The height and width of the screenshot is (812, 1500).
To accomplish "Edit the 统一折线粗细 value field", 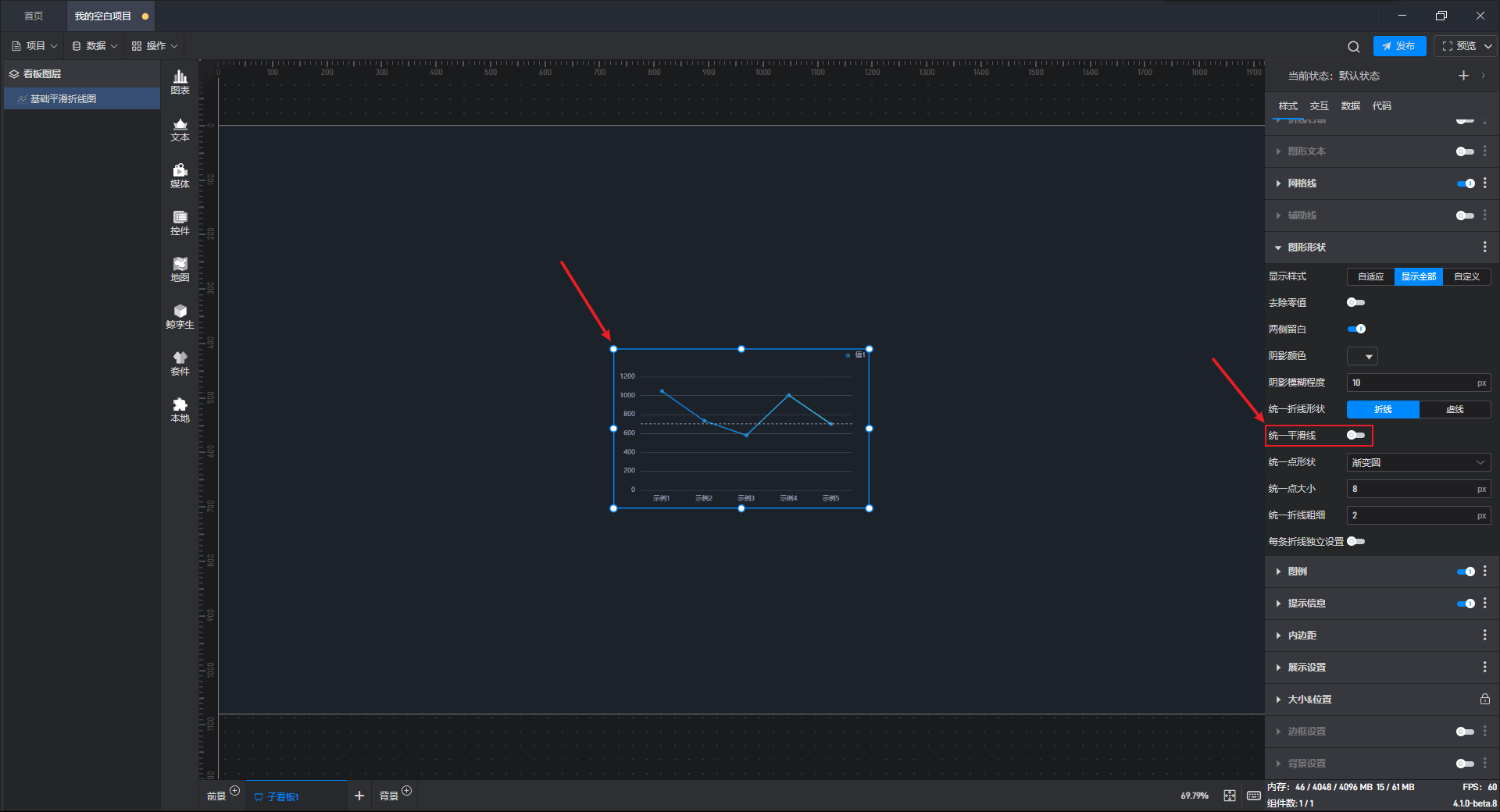I will coord(1418,515).
